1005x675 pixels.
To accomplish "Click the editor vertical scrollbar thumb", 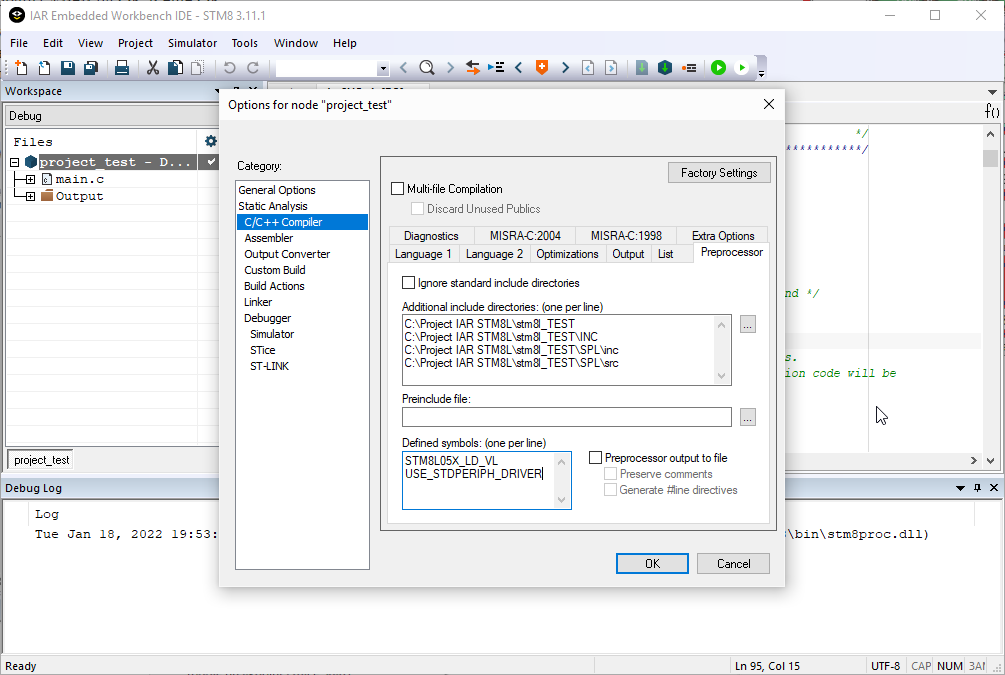I will click(990, 158).
